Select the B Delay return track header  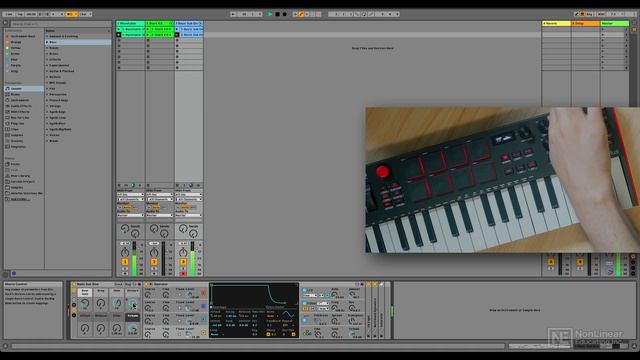coord(585,24)
